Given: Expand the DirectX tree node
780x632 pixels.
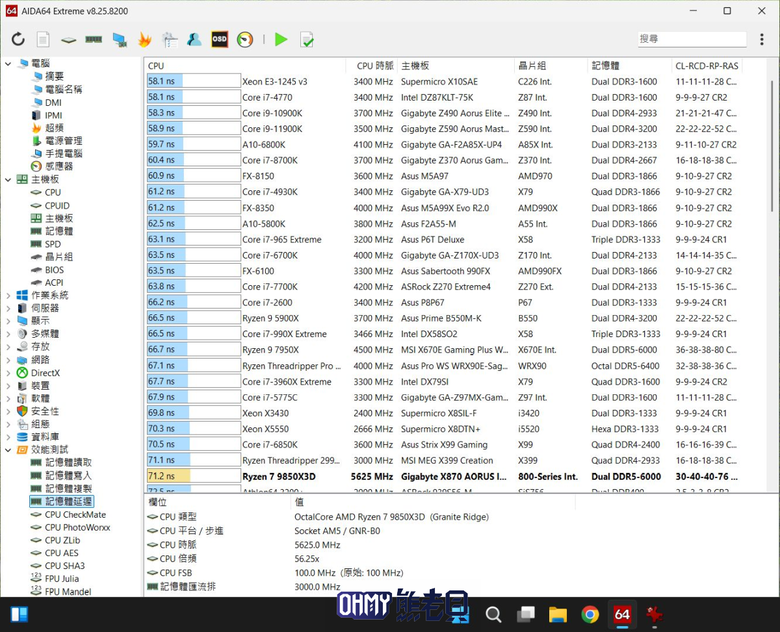Looking at the screenshot, I should (8, 373).
